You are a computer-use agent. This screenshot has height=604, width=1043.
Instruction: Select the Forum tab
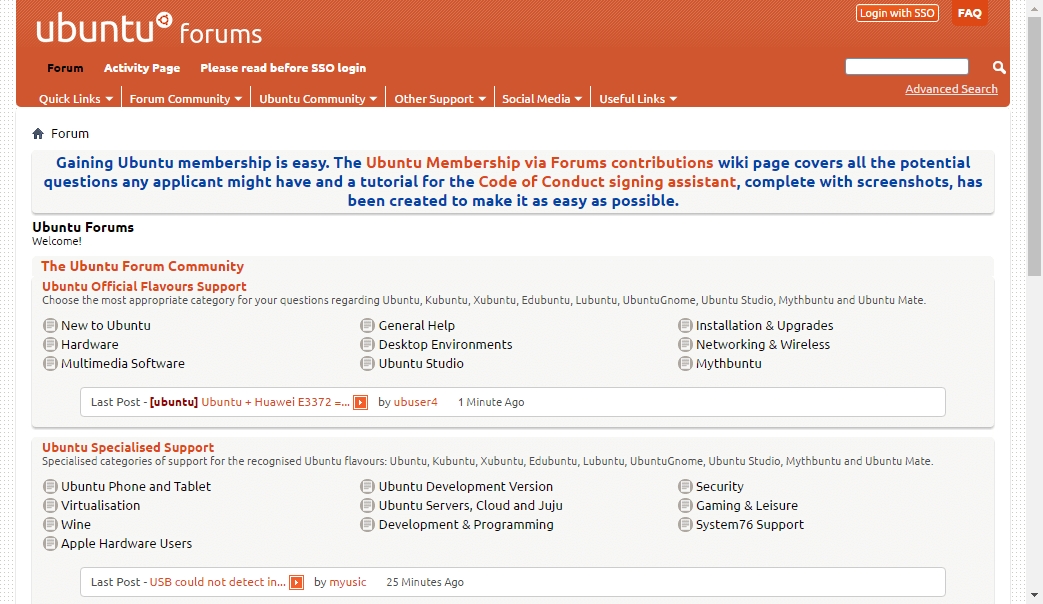pyautogui.click(x=65, y=68)
